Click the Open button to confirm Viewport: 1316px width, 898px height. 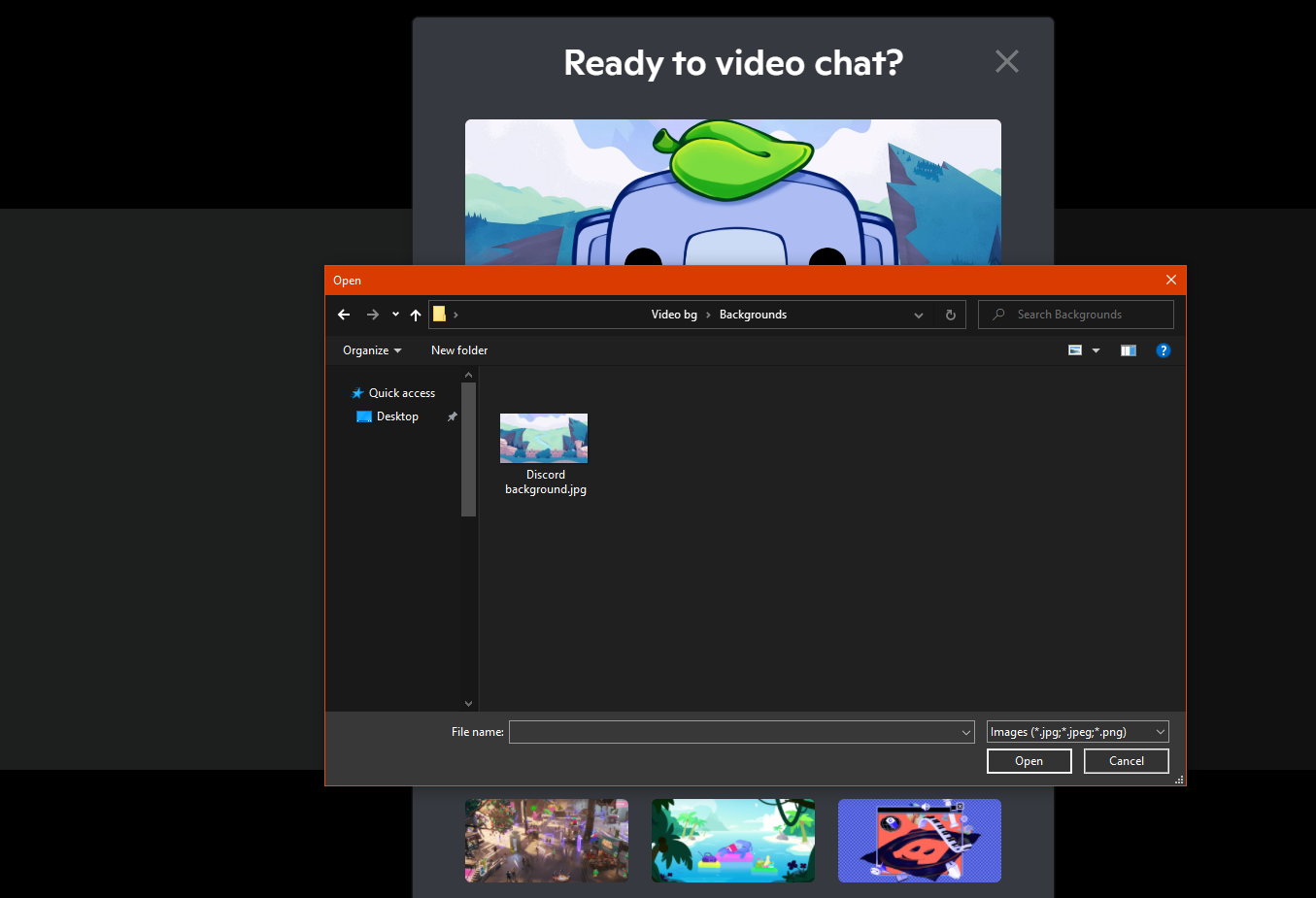pyautogui.click(x=1029, y=760)
